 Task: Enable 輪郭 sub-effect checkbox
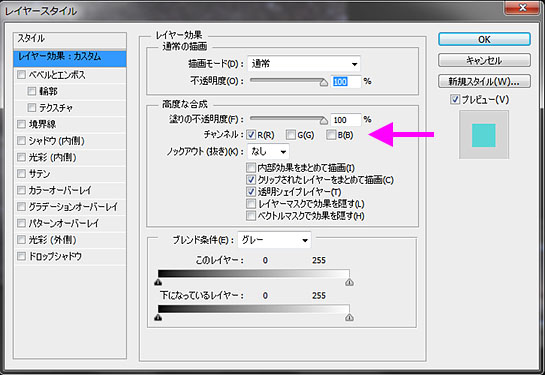(32, 91)
